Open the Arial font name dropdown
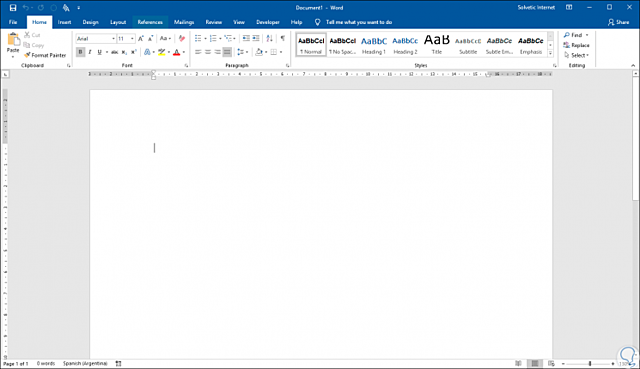This screenshot has width=640, height=369. (113, 39)
